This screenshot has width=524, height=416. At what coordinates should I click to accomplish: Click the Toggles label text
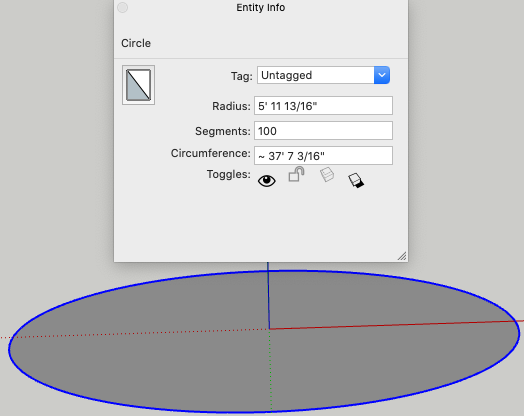pos(229,174)
